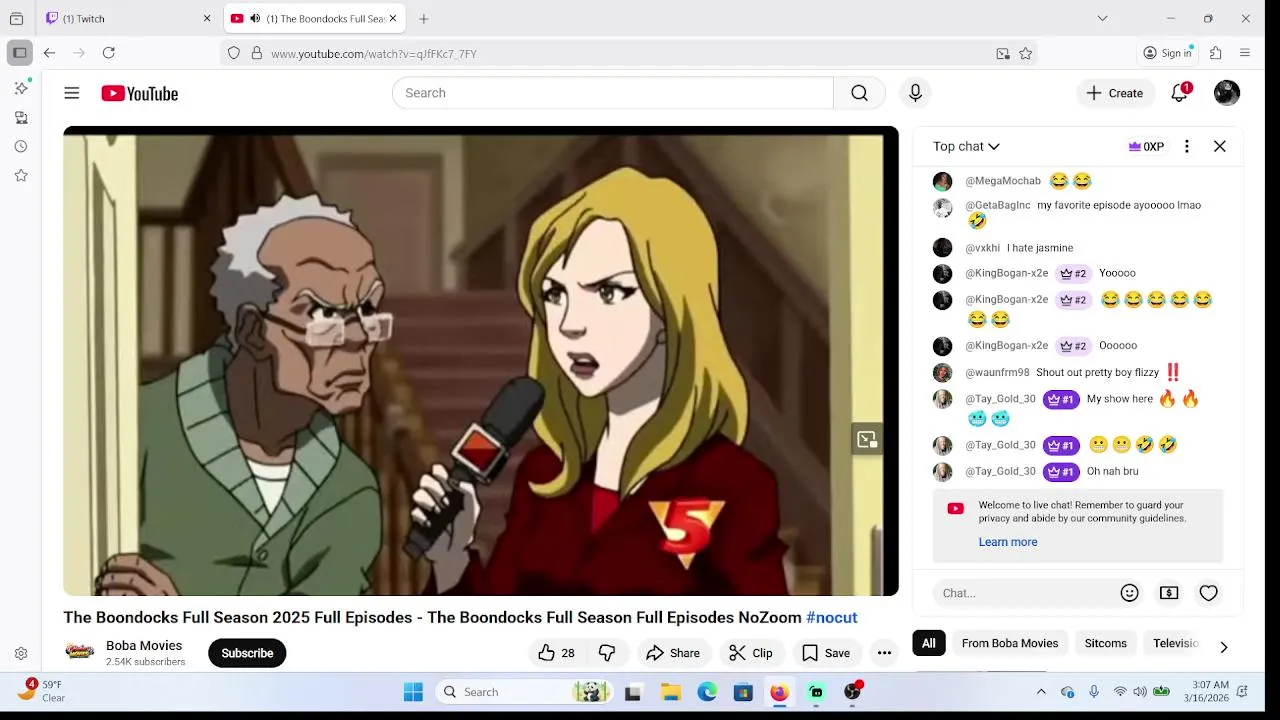Click the address bar URL

[374, 54]
